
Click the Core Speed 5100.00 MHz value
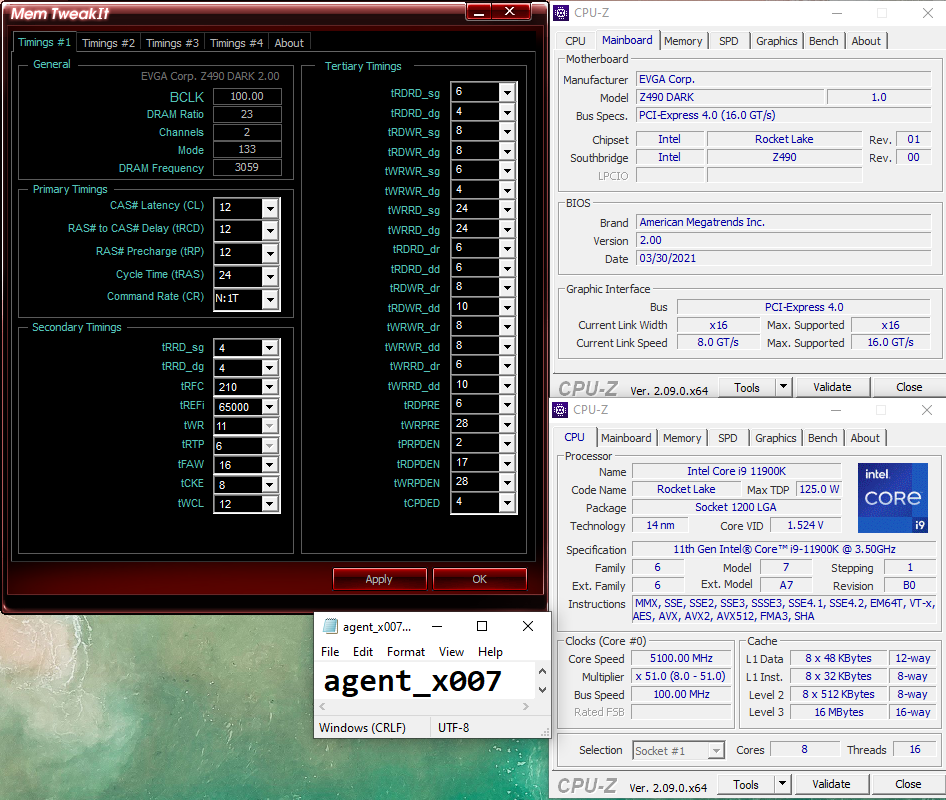click(681, 658)
